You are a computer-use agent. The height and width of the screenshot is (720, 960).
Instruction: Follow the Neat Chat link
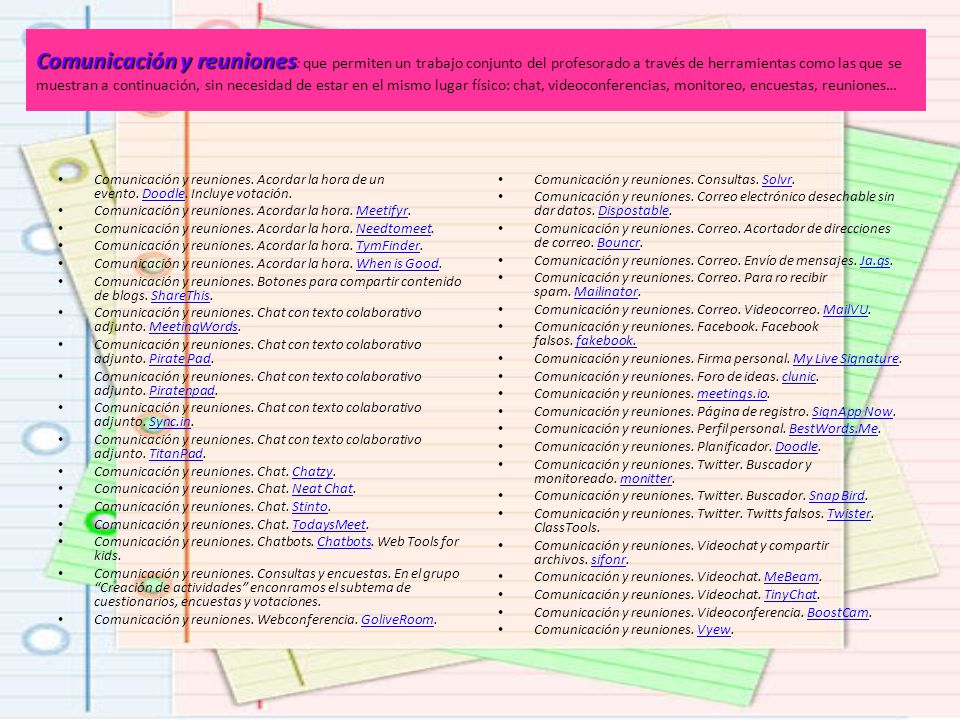click(x=323, y=489)
